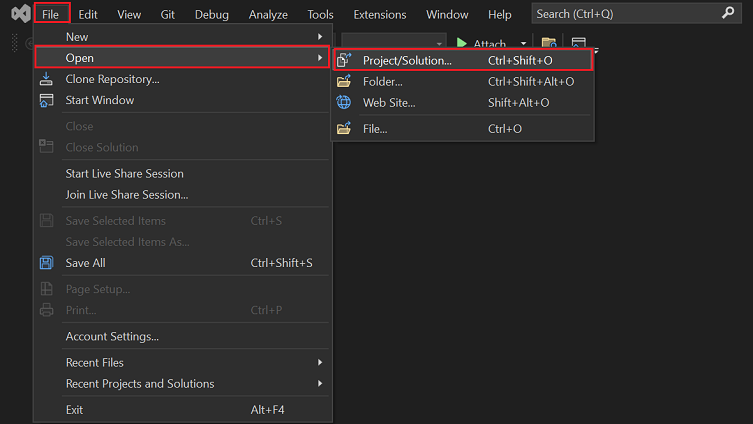
Task: Click the Search (Ctrl+Q) box
Action: [636, 13]
